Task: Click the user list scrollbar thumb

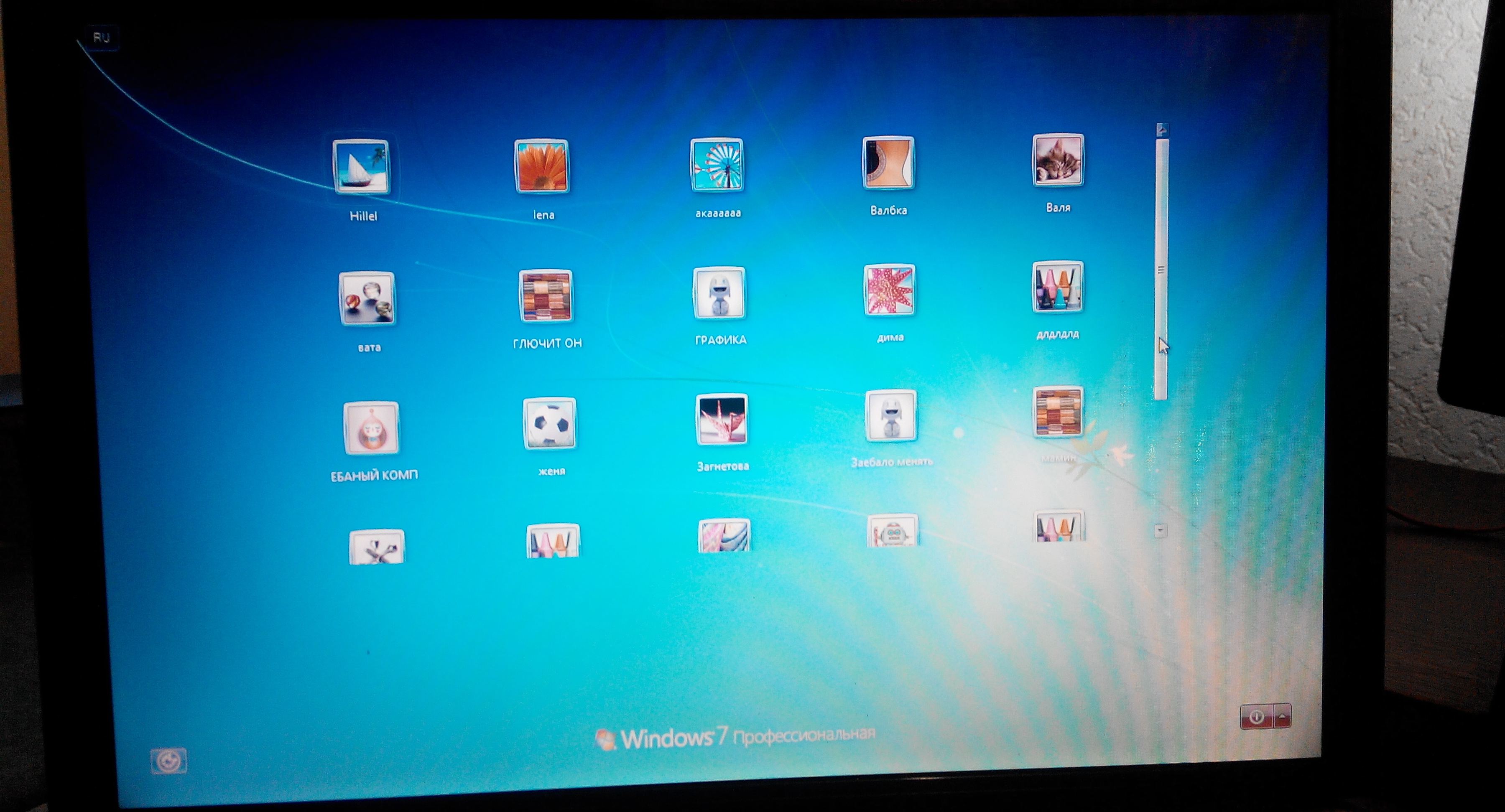Action: pyautogui.click(x=1161, y=269)
